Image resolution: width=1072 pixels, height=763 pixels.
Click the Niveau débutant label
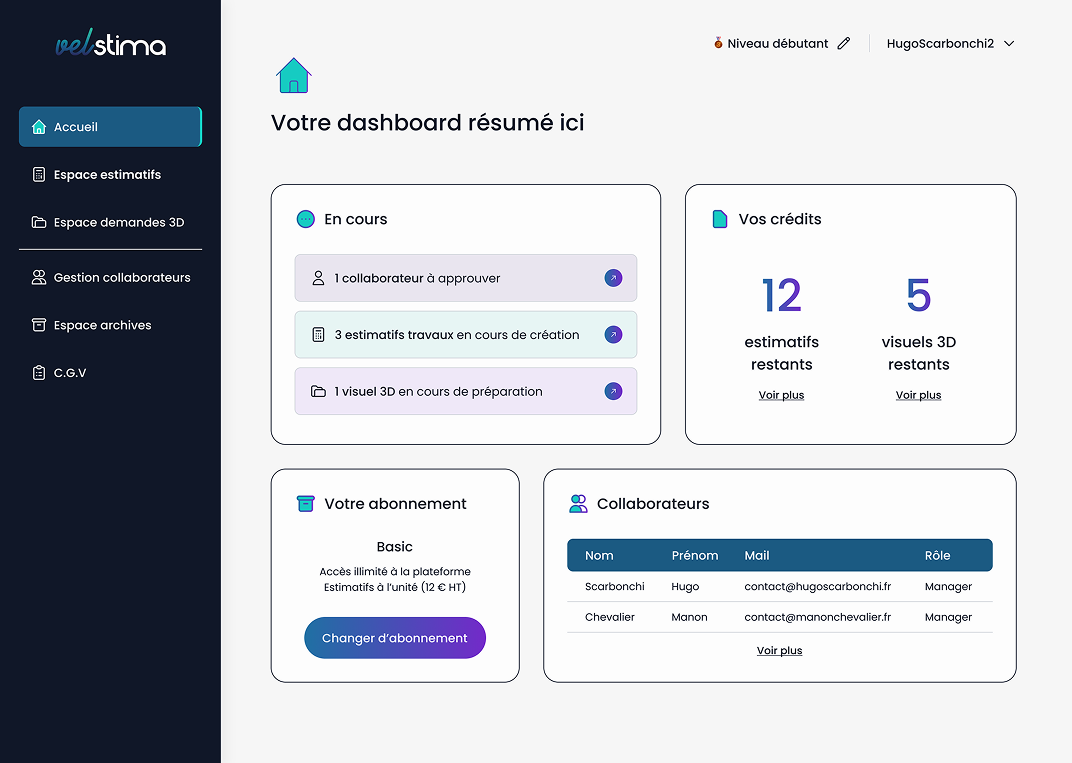pos(777,43)
